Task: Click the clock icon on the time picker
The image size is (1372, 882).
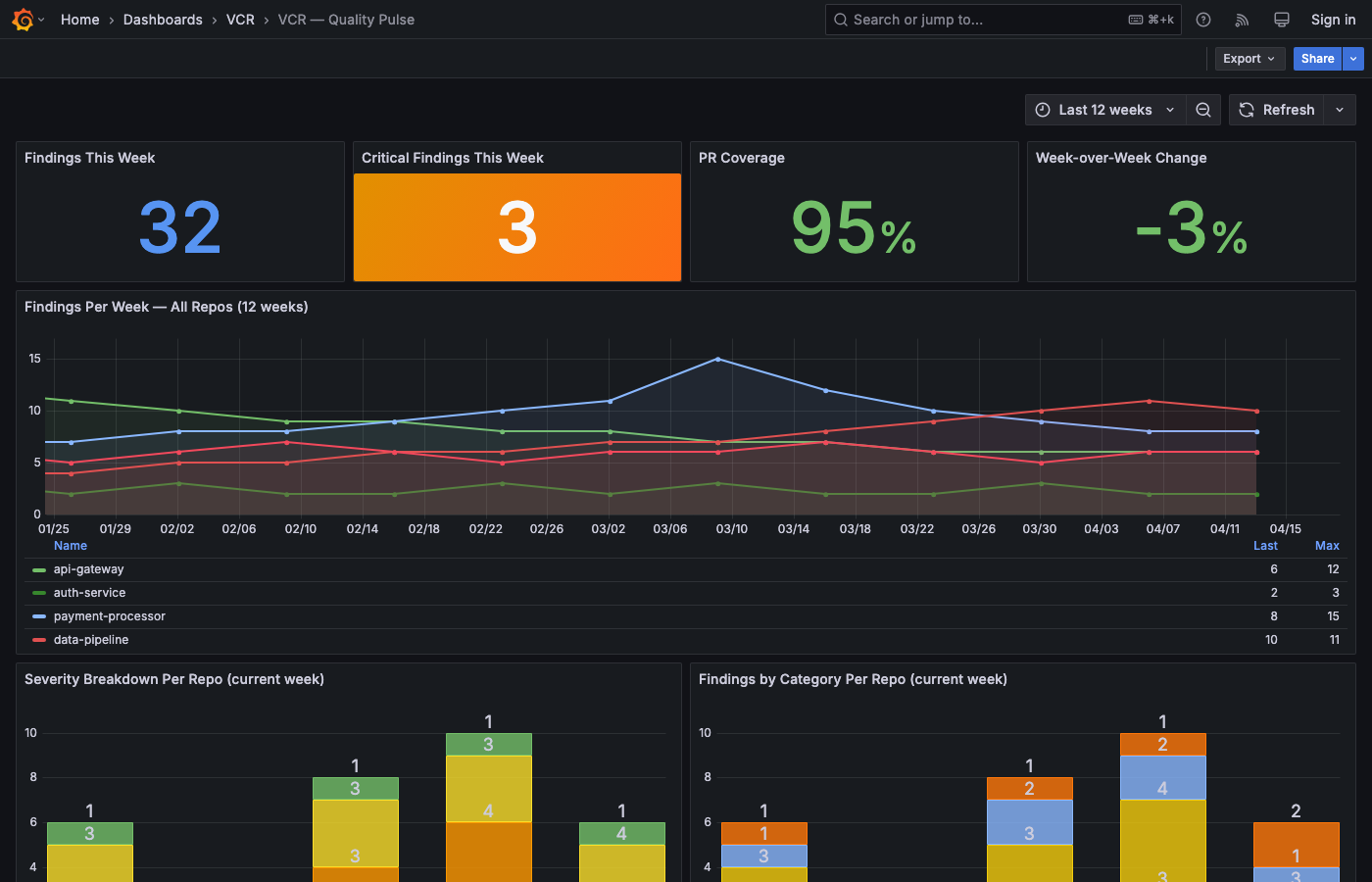Action: click(1044, 110)
